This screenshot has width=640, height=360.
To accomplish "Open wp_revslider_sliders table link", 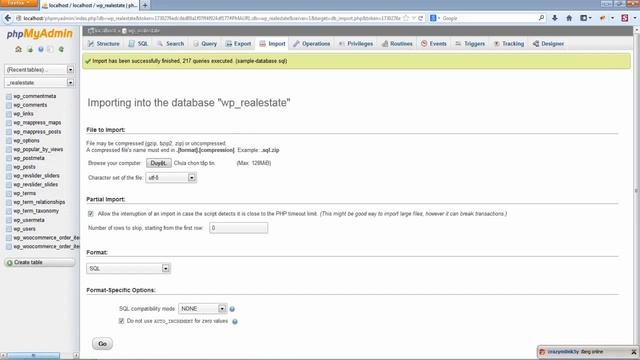I will click(x=36, y=176).
